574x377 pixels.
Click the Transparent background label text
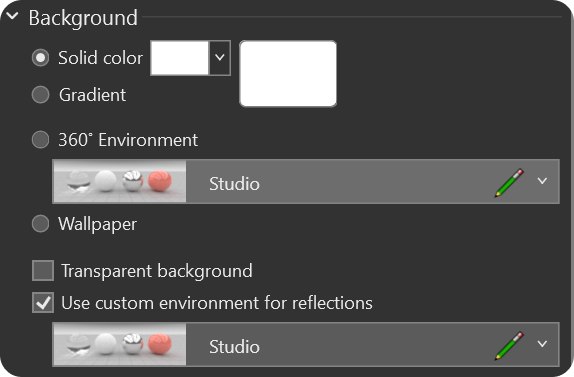tap(157, 271)
